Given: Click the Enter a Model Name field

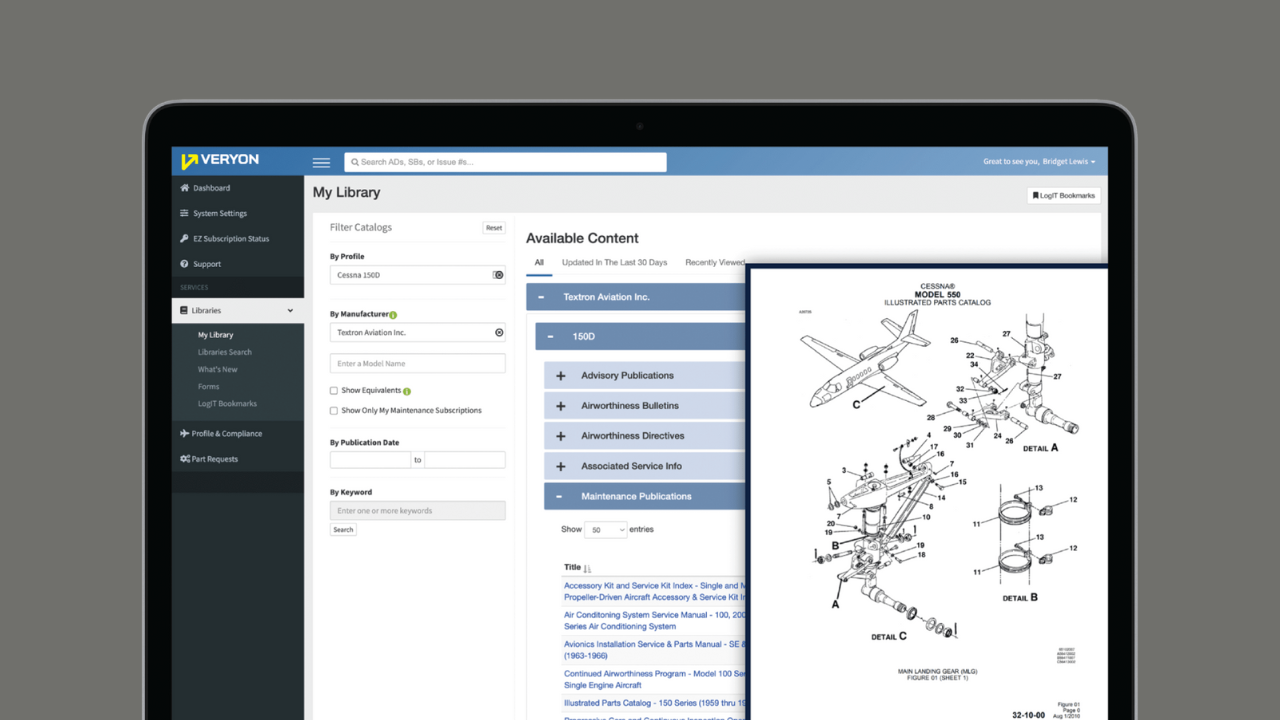Looking at the screenshot, I should (417, 364).
